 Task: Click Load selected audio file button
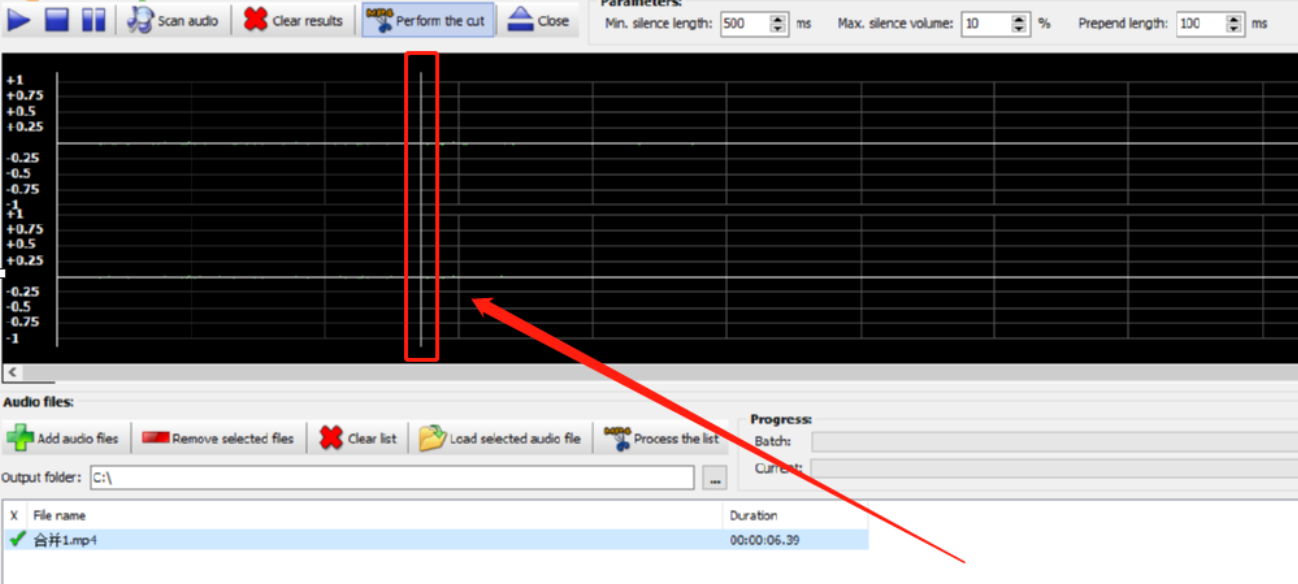pyautogui.click(x=500, y=438)
